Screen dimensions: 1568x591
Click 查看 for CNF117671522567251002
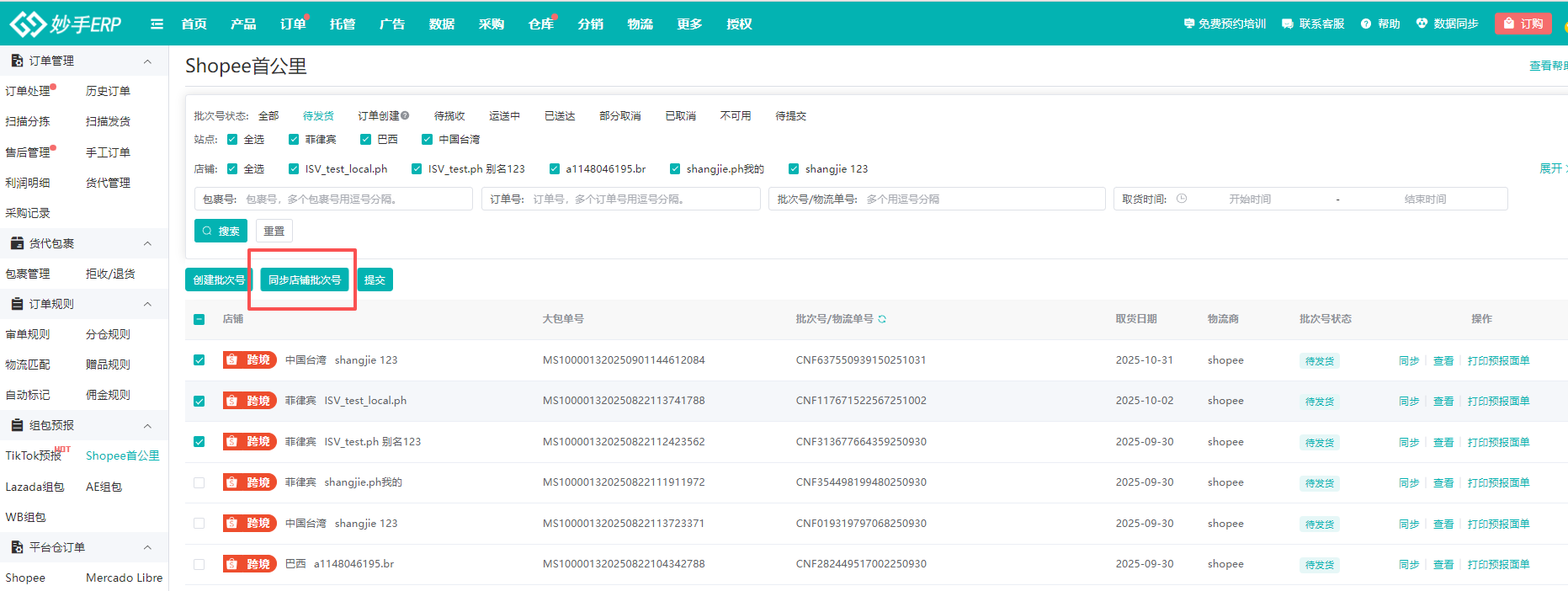click(1443, 402)
